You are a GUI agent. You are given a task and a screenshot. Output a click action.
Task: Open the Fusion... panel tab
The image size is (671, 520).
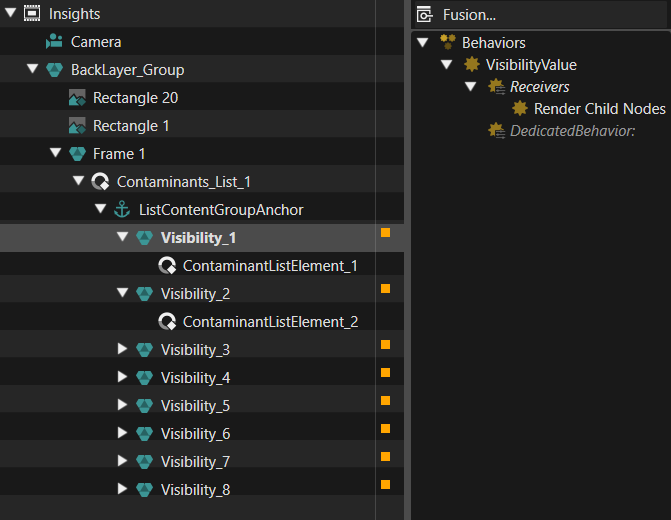click(469, 15)
